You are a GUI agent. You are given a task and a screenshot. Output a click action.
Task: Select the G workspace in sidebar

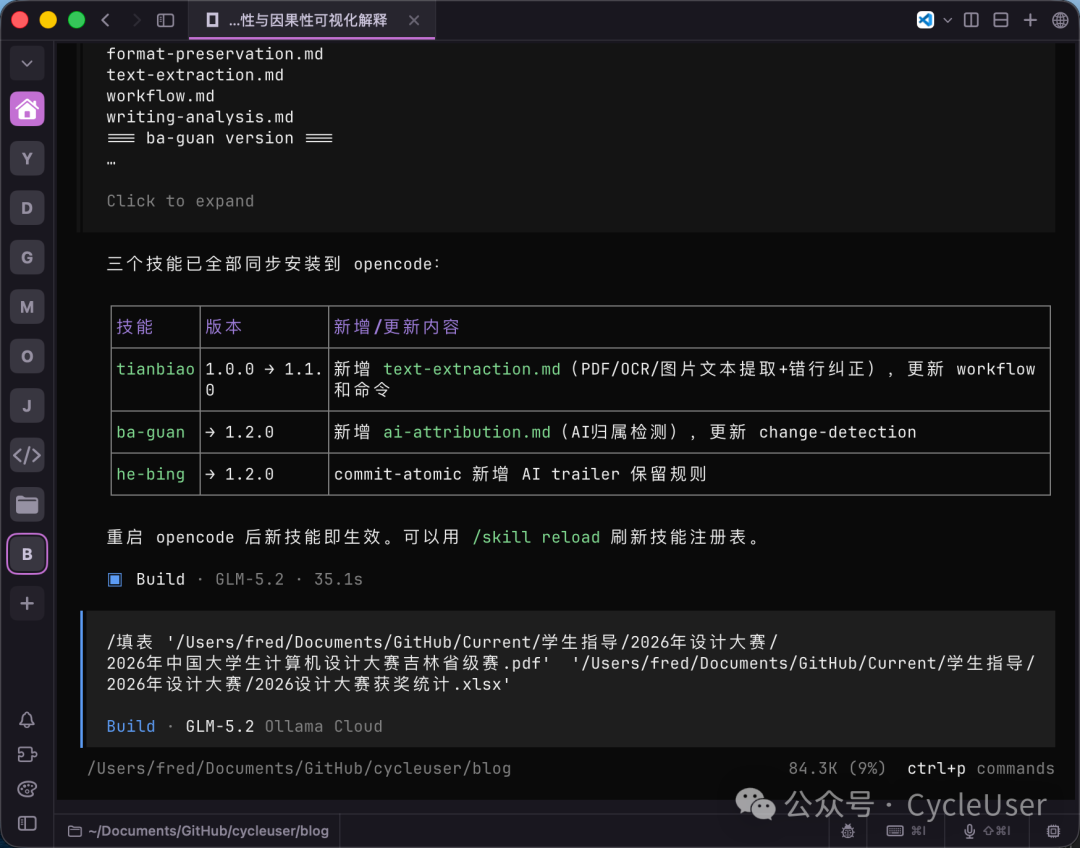click(x=27, y=258)
